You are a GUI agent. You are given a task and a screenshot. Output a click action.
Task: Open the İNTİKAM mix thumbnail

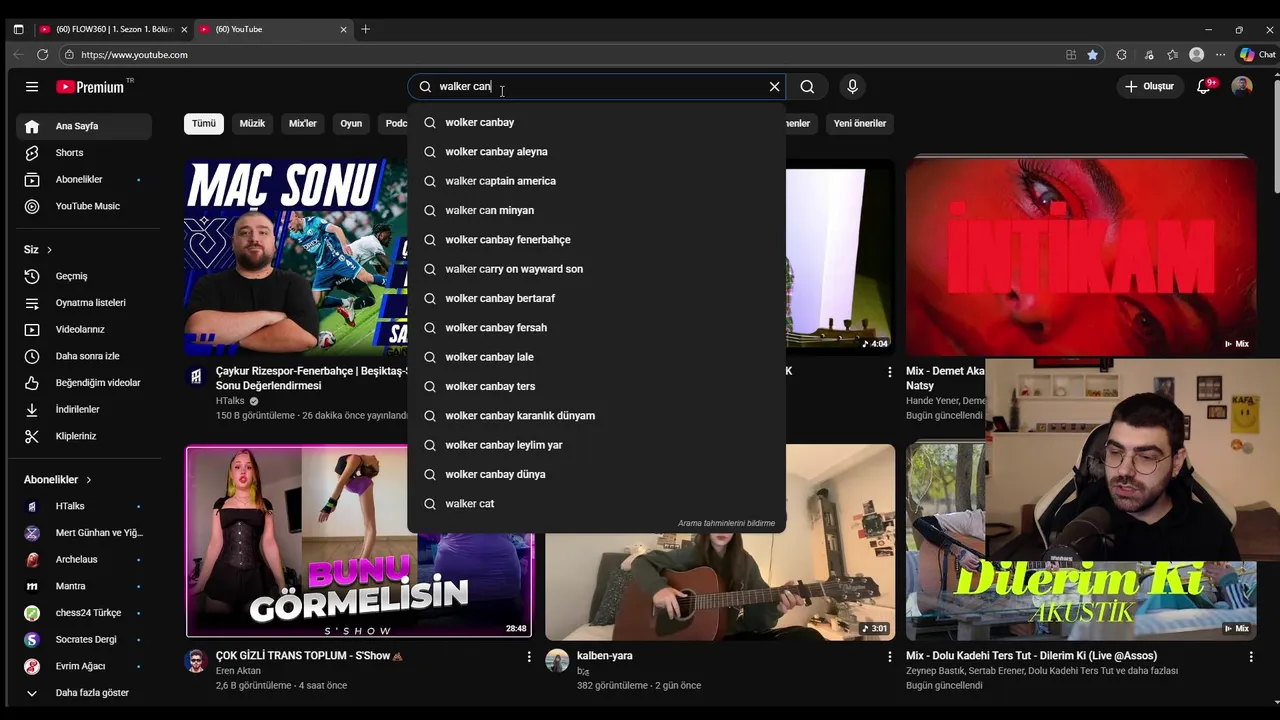coord(1080,255)
